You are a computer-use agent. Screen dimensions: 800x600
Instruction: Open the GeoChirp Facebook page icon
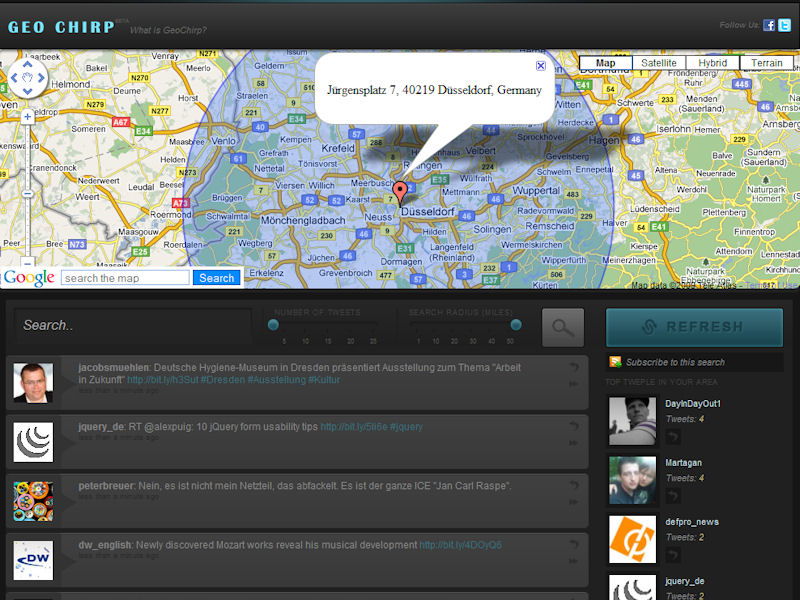point(769,25)
